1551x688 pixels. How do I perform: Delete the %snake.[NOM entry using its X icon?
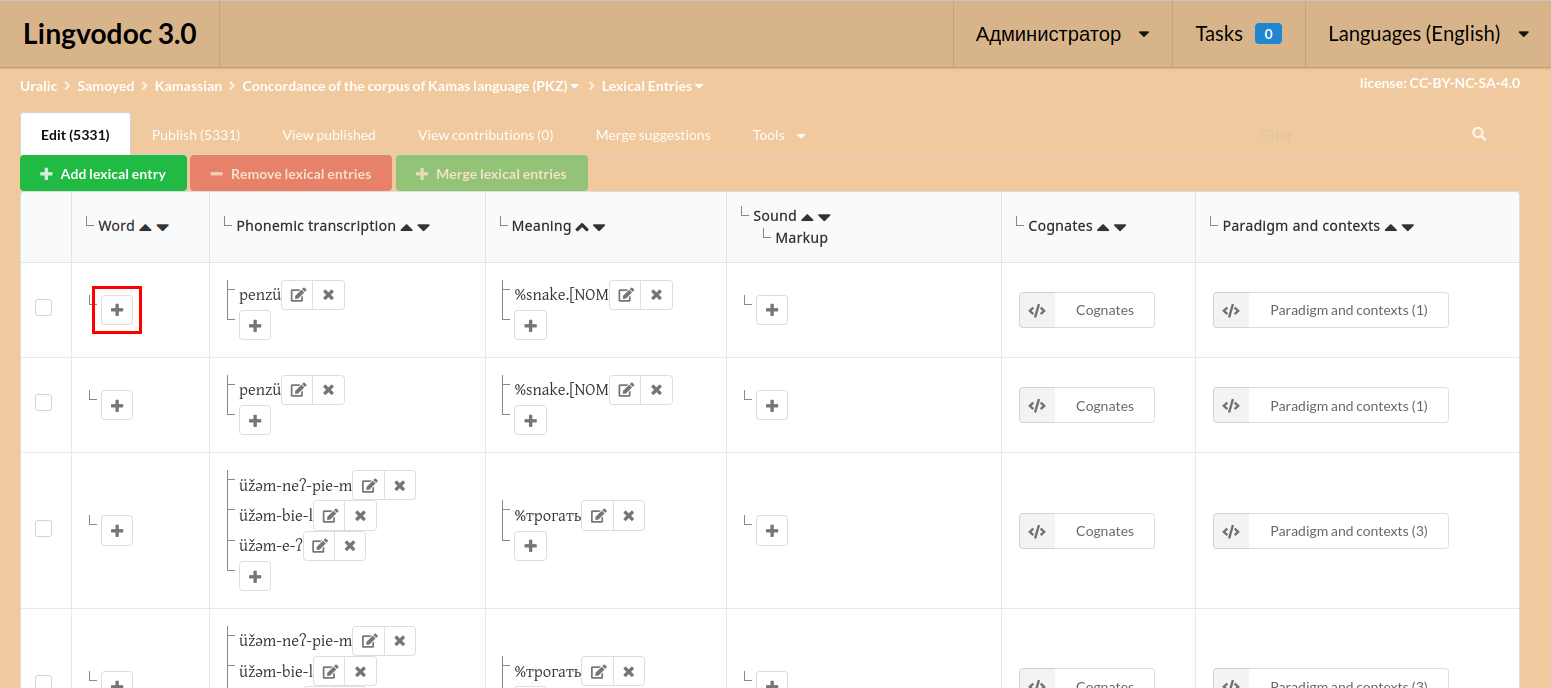(x=656, y=294)
